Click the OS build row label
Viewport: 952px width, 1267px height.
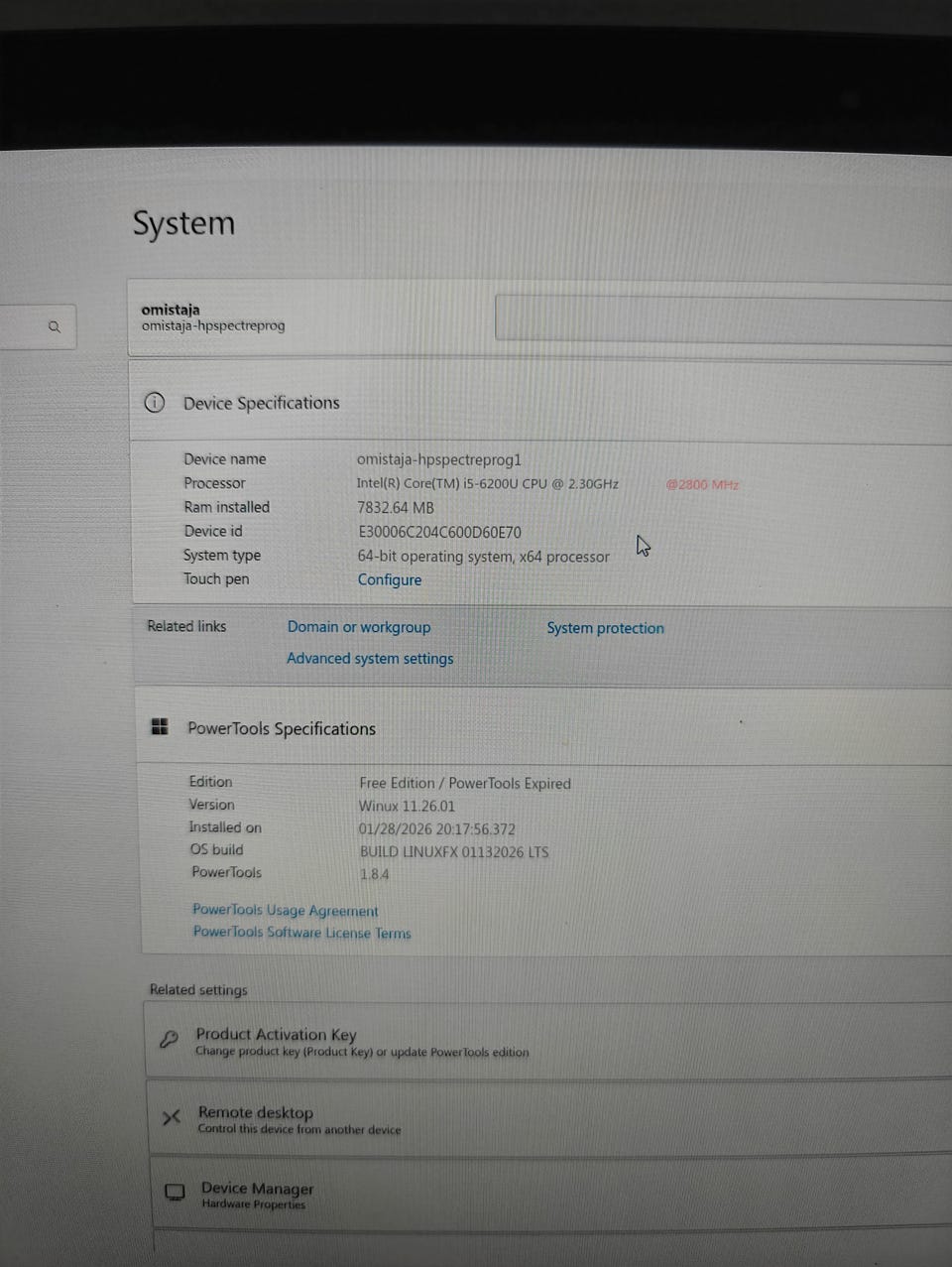click(216, 849)
